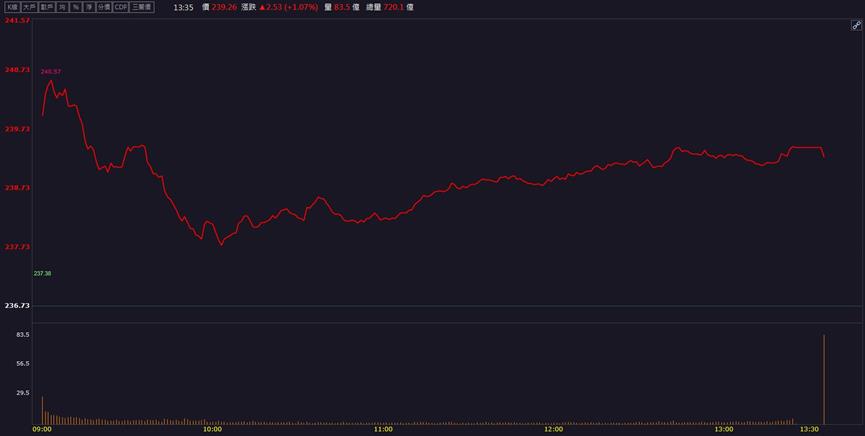Select the K線 chart button
The height and width of the screenshot is (436, 865).
[x=13, y=7]
